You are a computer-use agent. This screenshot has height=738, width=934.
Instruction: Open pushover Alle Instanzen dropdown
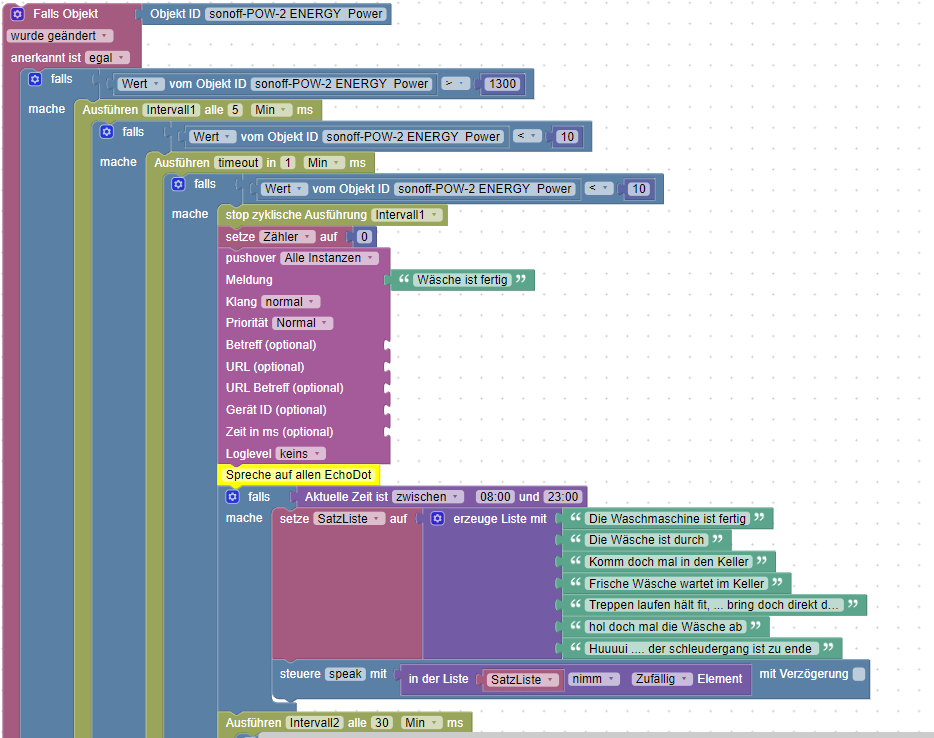[x=329, y=258]
